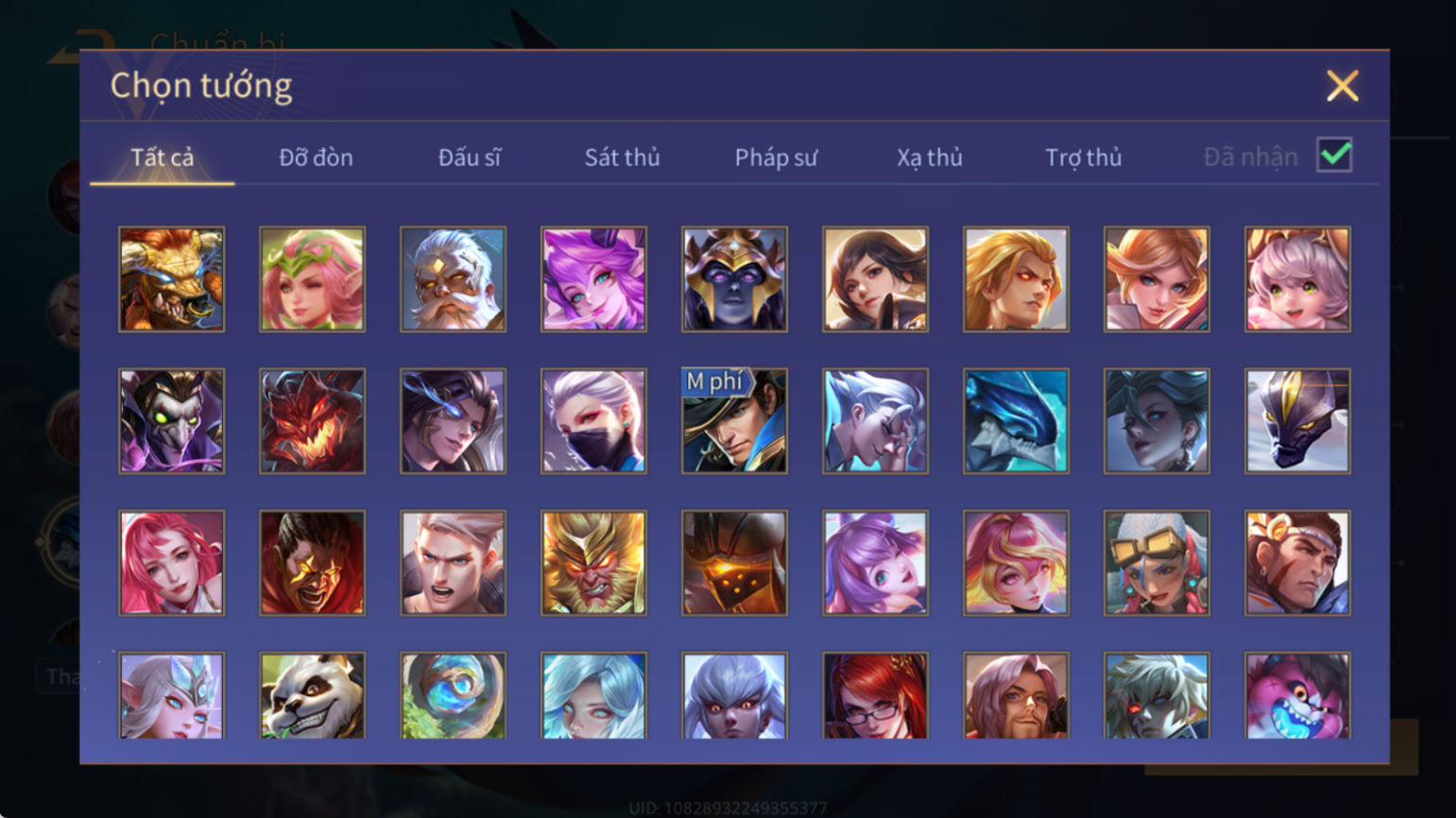The width and height of the screenshot is (1456, 818).
Task: Select the 'Tất cả' tab
Action: (163, 157)
